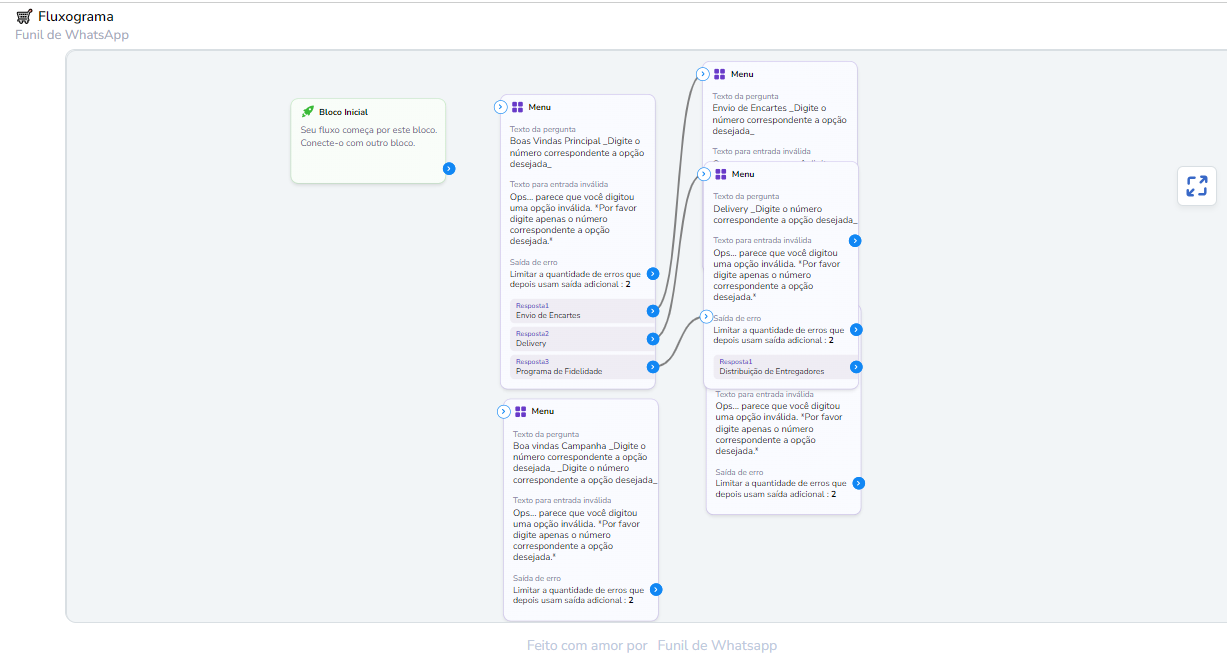Click the rocket icon in Bloco Inicial
The image size is (1227, 659).
(x=308, y=112)
